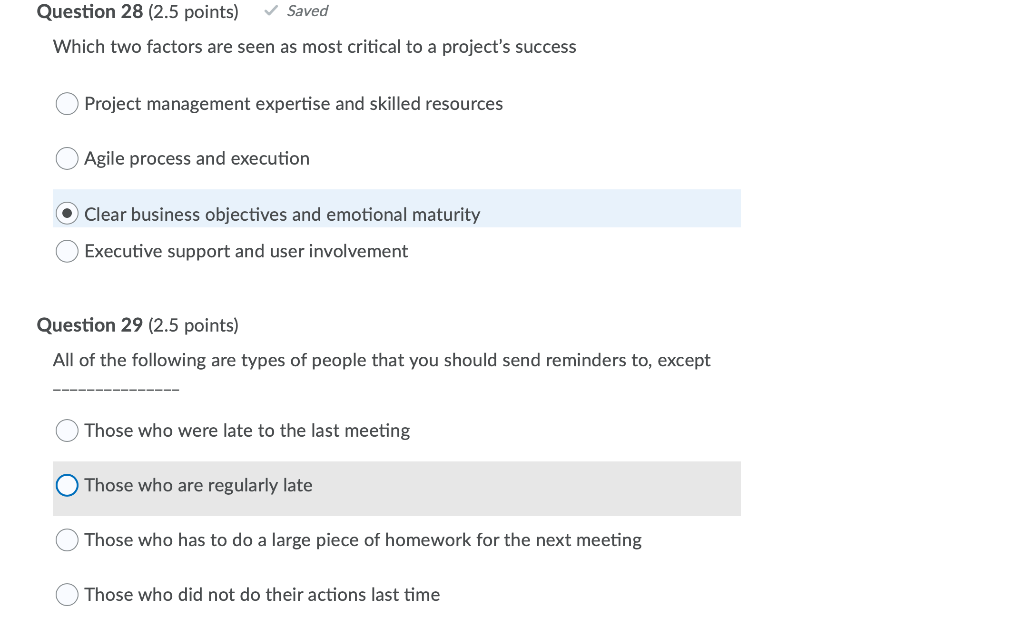Select 'Those who were late to the last meeting'

(x=66, y=430)
